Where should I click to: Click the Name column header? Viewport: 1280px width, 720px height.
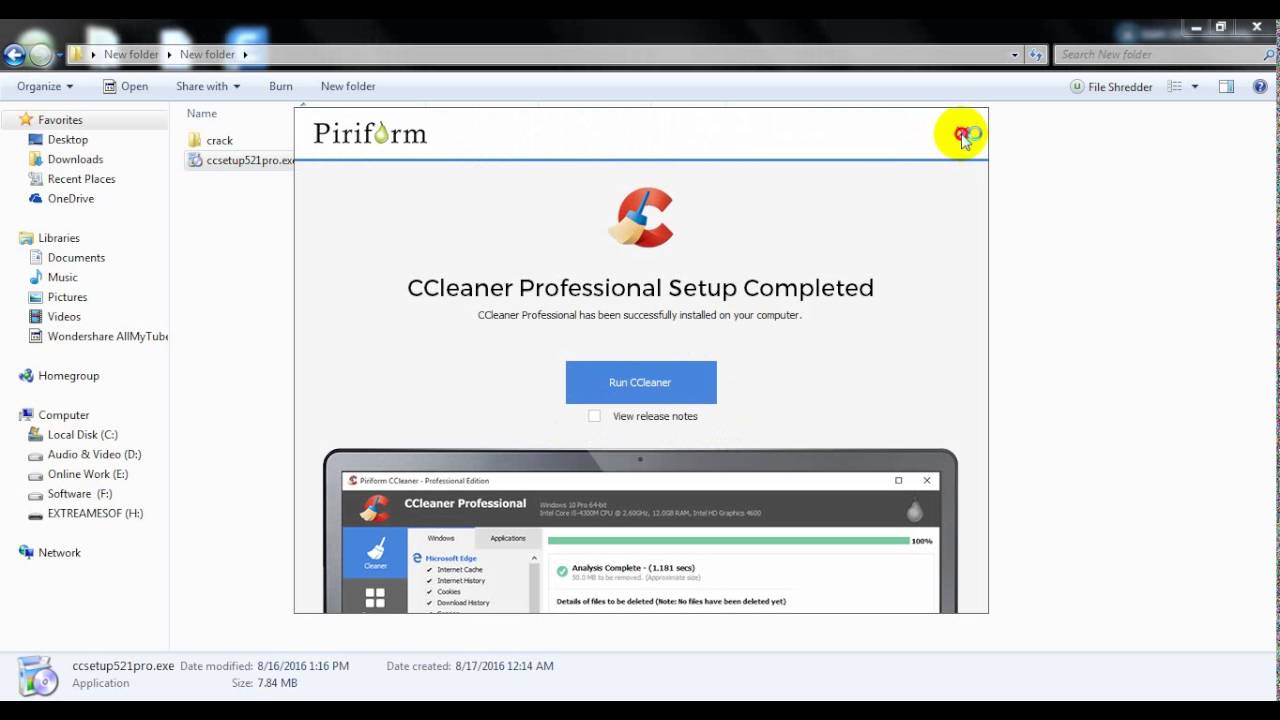pos(202,113)
